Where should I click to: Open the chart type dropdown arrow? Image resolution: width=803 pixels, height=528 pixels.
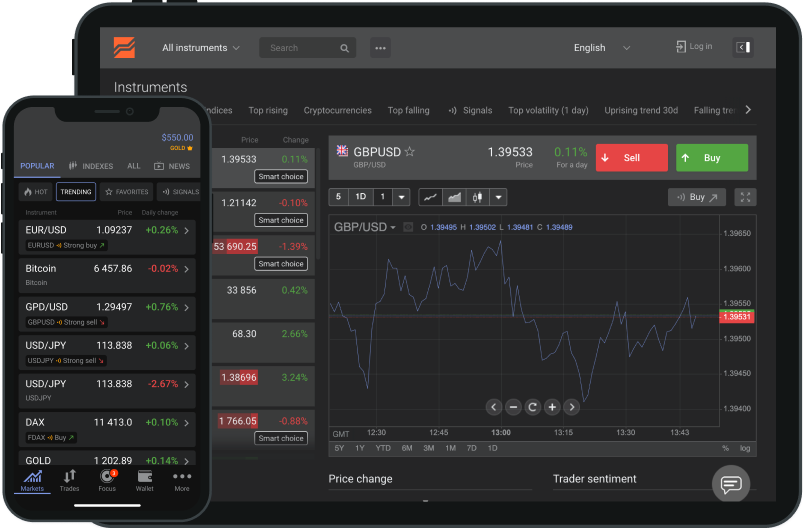click(x=498, y=197)
